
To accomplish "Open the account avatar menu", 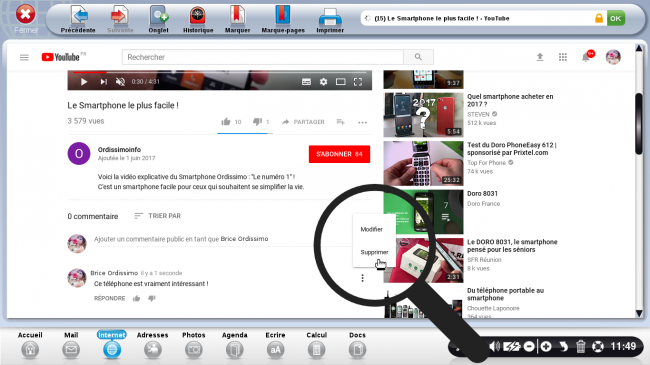I will (x=613, y=57).
